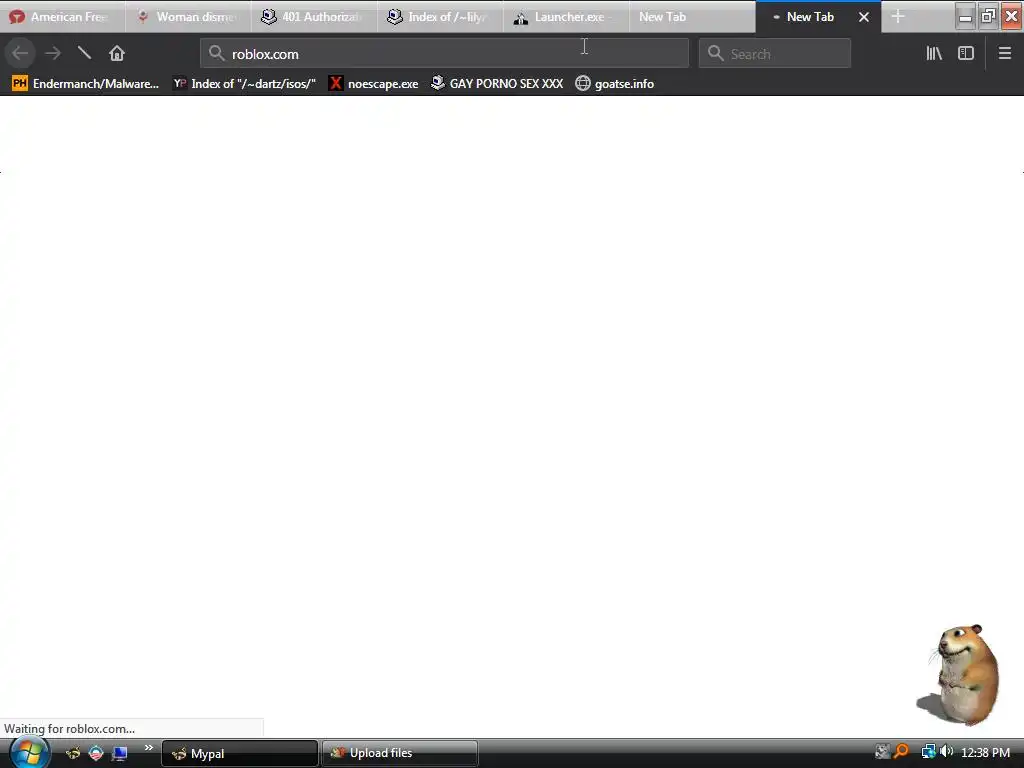Image resolution: width=1024 pixels, height=768 pixels.
Task: Click the magnifier icon in address bar
Action: pos(216,53)
